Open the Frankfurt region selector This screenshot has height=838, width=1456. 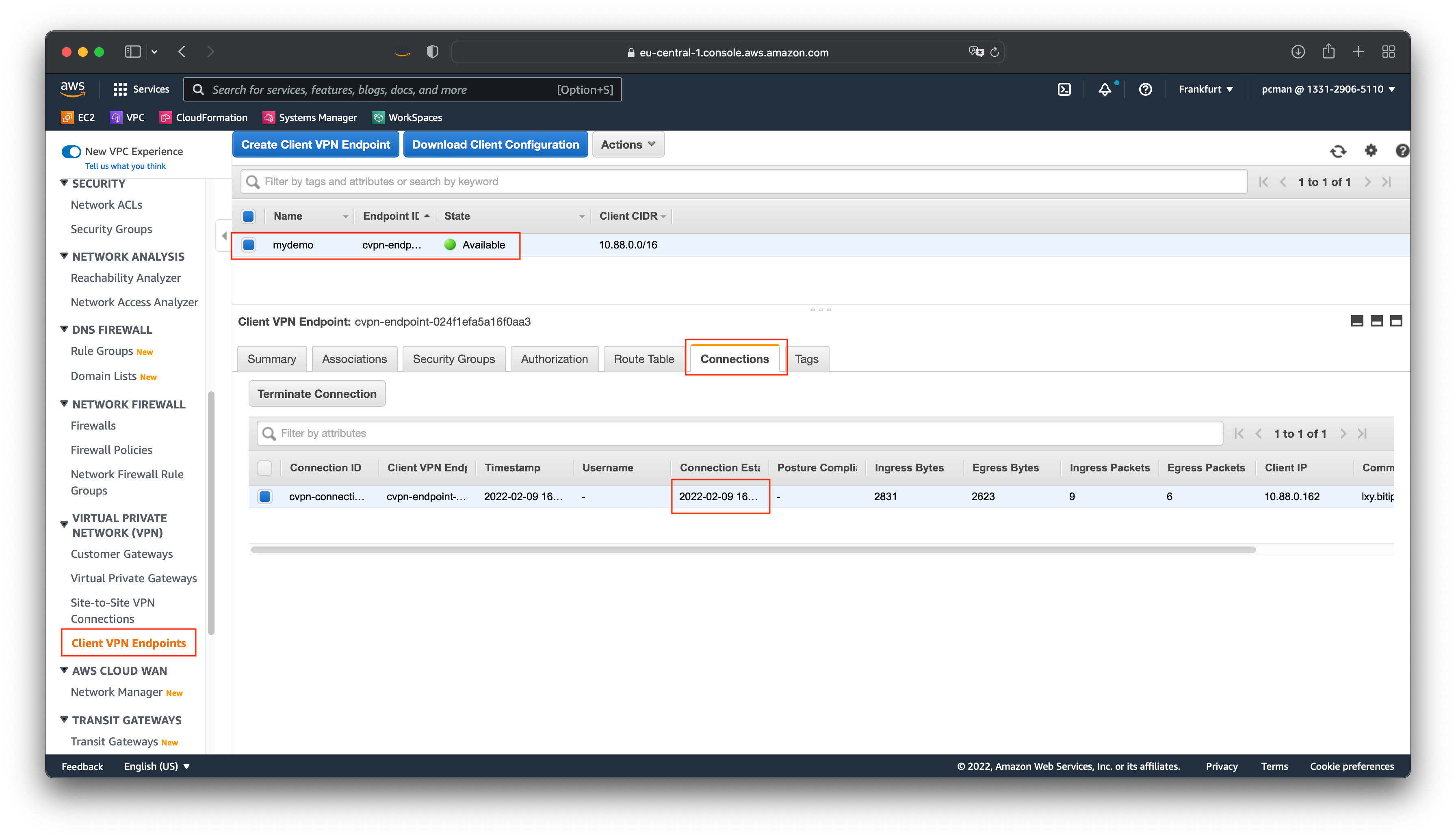1206,89
